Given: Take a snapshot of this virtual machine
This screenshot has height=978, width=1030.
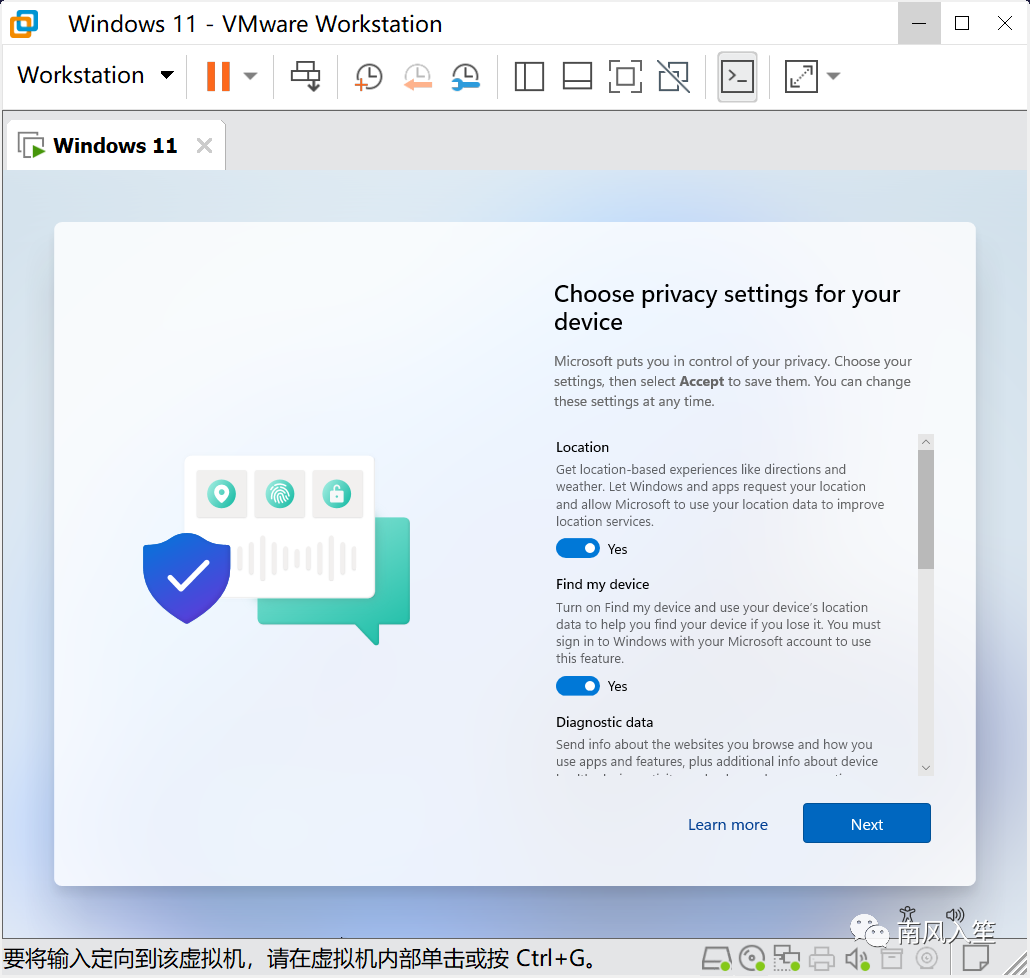Looking at the screenshot, I should point(369,77).
